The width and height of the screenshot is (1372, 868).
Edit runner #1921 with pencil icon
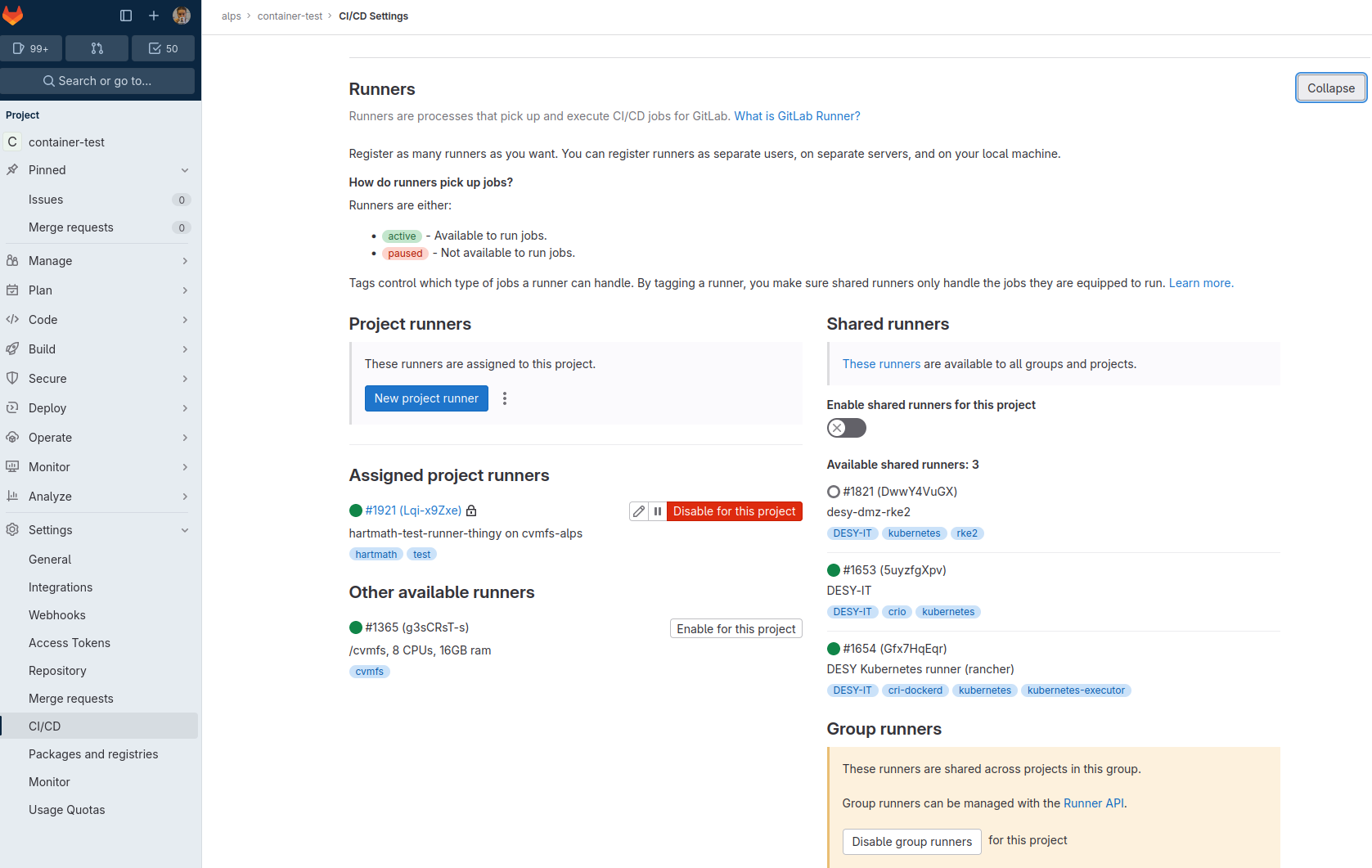pos(639,511)
